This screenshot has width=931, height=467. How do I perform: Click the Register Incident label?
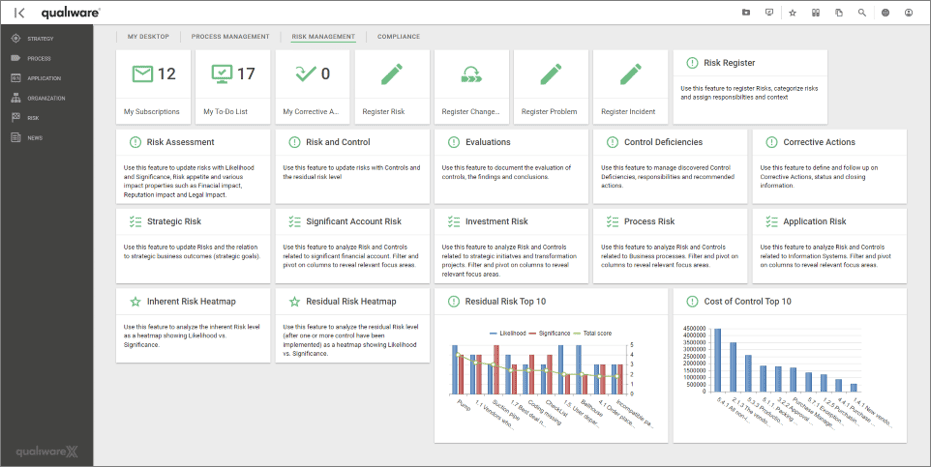628,112
